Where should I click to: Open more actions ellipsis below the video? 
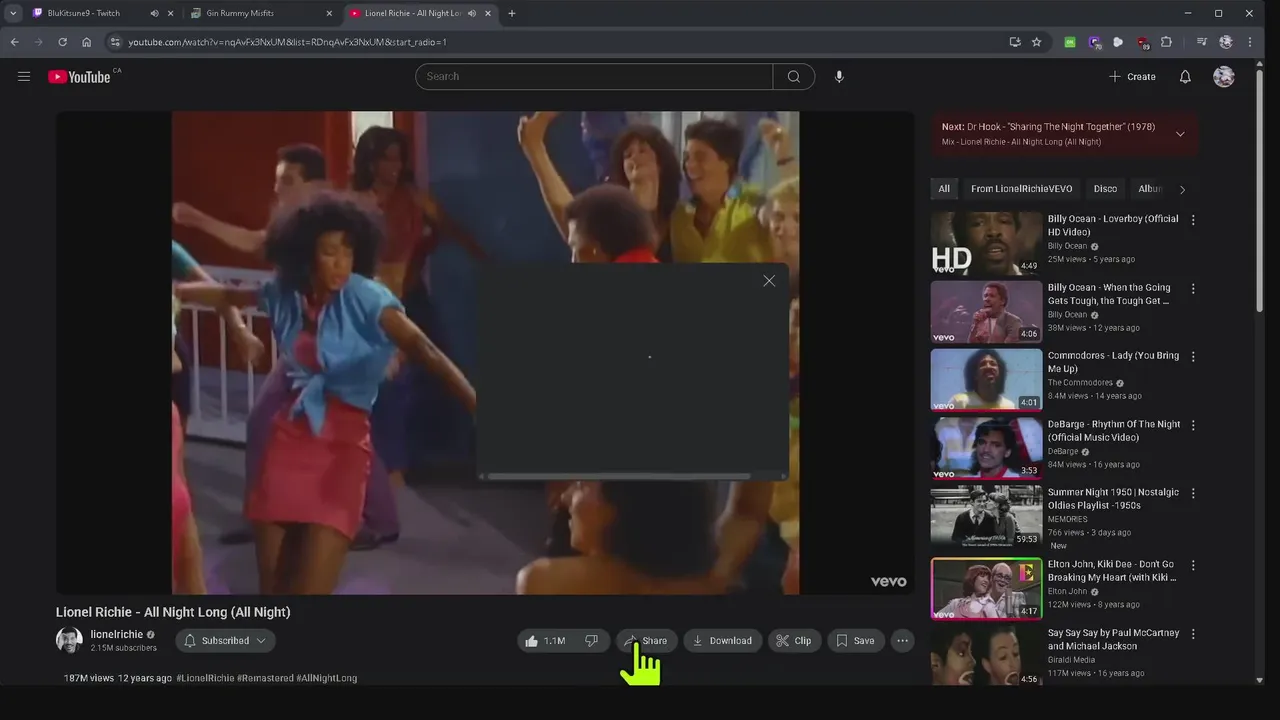[x=902, y=641]
